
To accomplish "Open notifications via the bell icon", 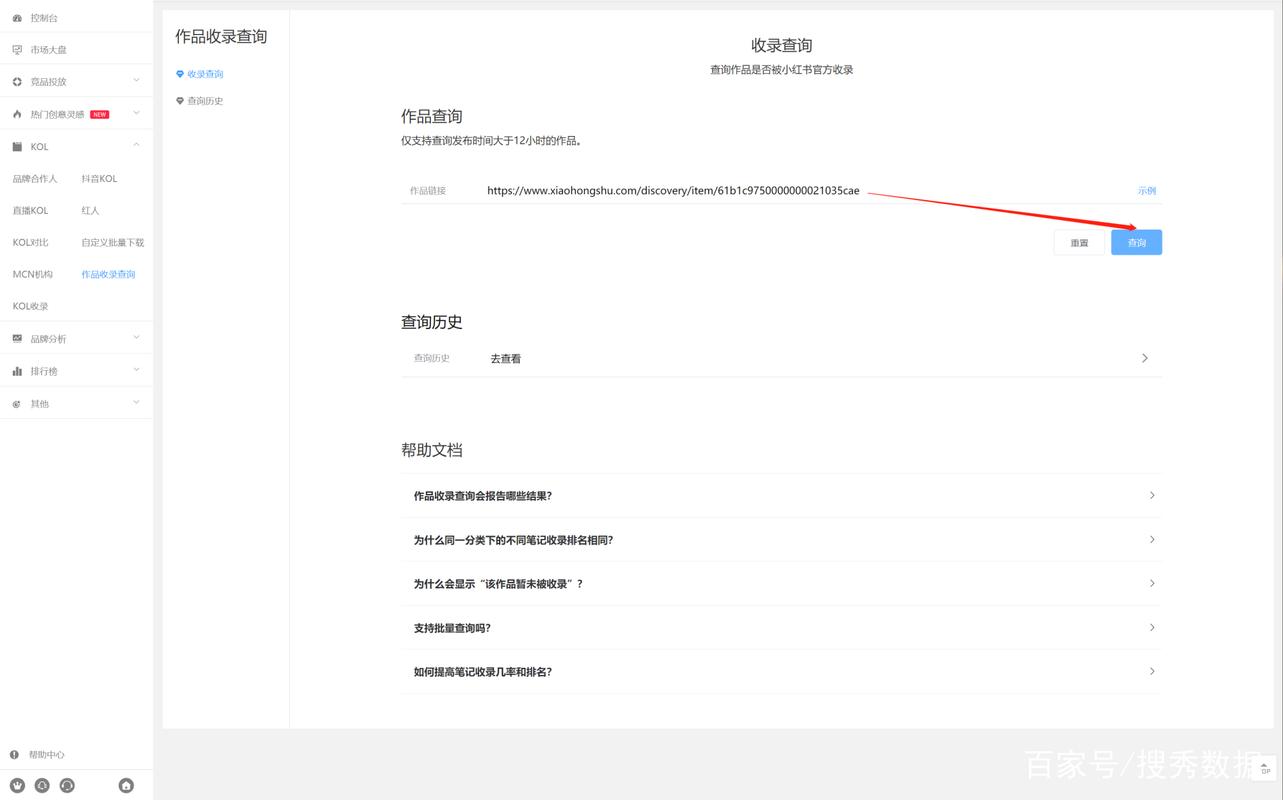I will [x=42, y=785].
